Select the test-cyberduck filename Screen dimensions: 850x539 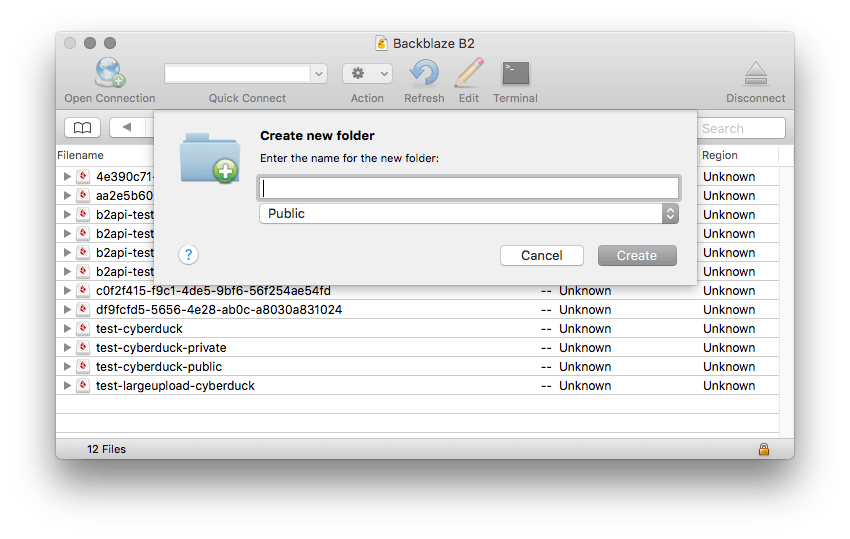[139, 329]
